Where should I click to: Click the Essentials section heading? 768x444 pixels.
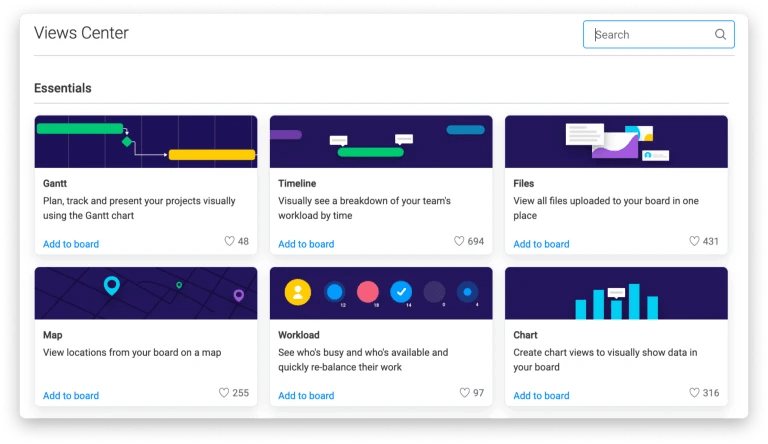pos(63,88)
